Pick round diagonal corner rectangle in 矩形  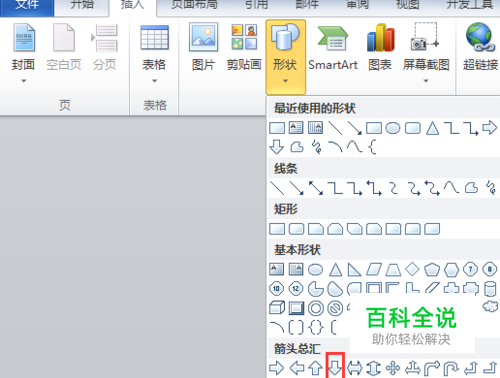pyautogui.click(x=432, y=229)
